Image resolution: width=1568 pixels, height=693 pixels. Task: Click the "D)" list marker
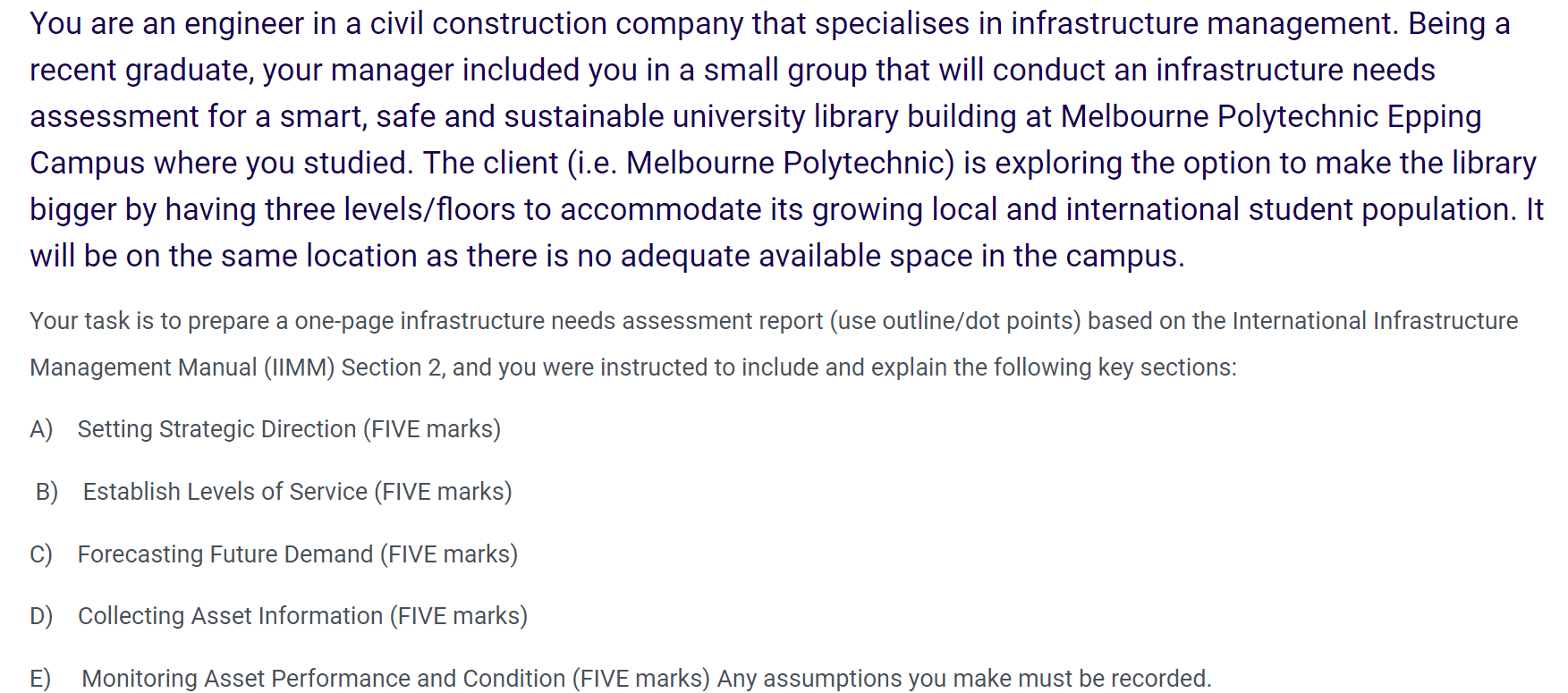41,616
